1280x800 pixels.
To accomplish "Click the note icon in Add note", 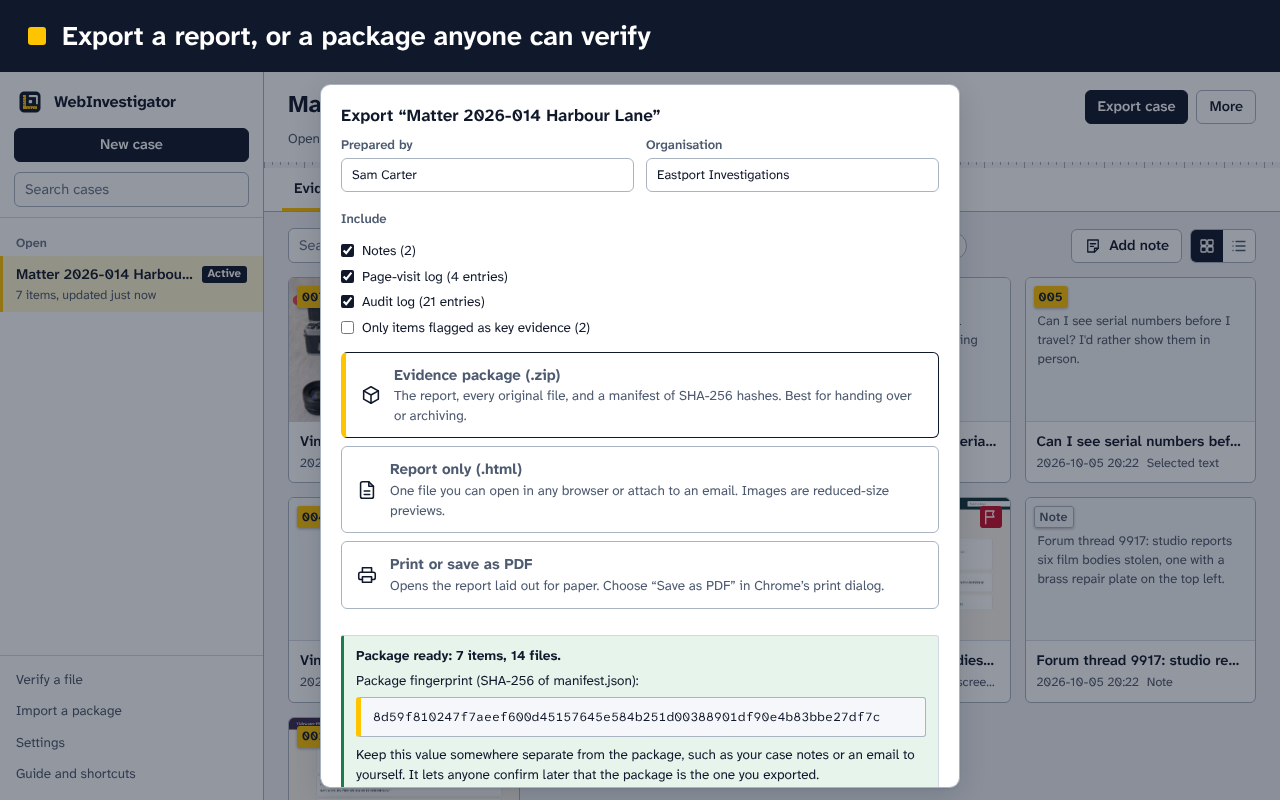I will [1093, 246].
